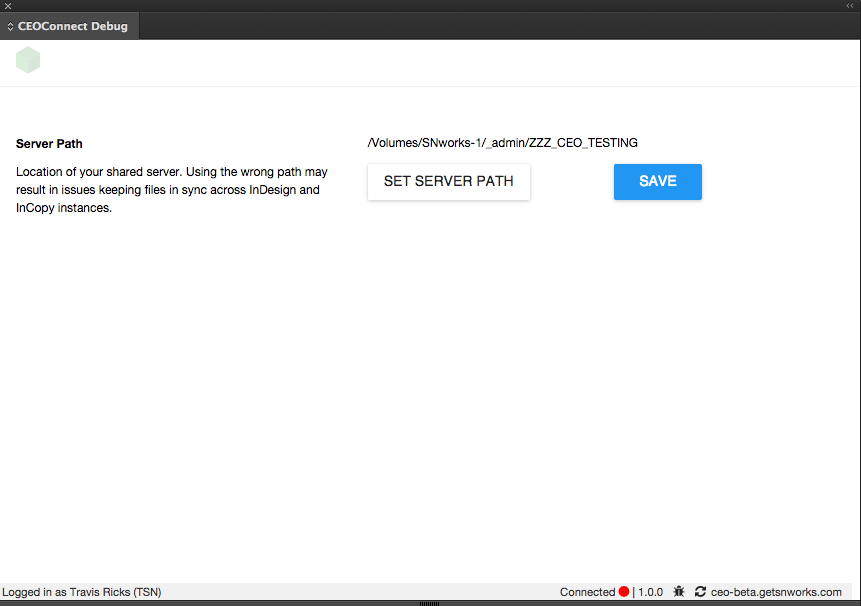This screenshot has width=861, height=606.
Task: Click the 1.0.0 version number
Action: [650, 592]
